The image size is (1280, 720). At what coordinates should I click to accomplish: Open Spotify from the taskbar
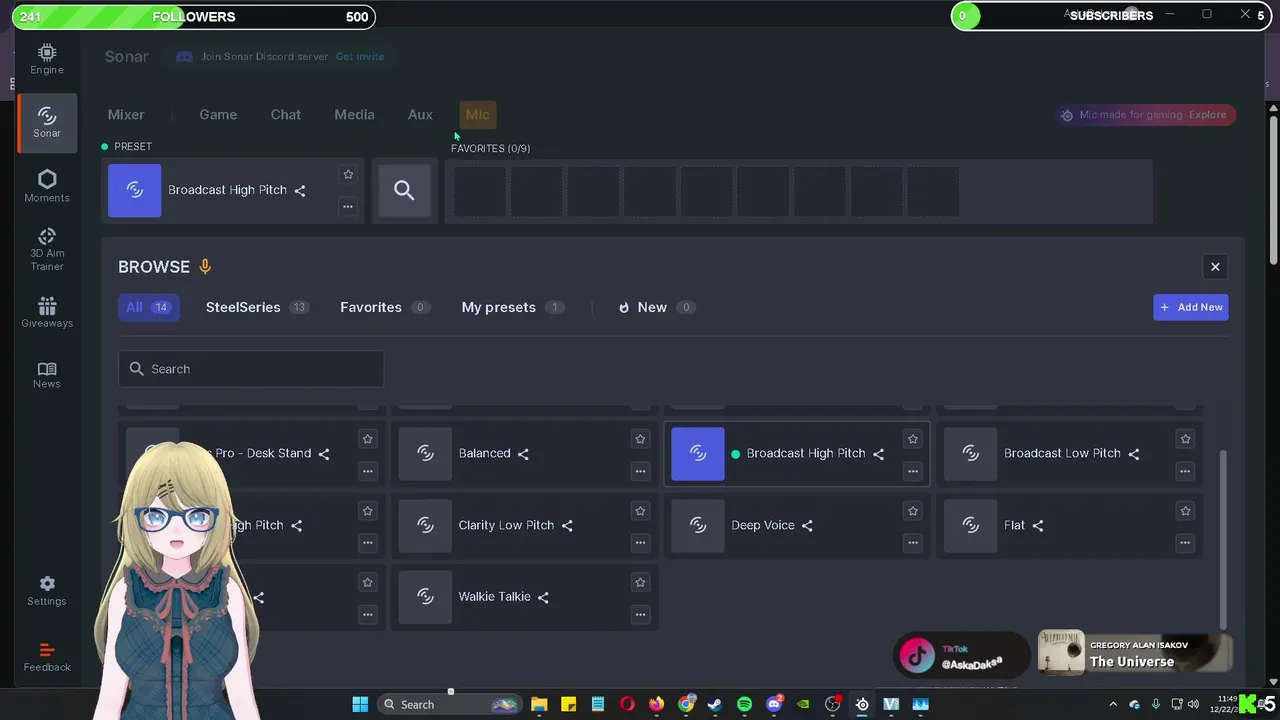[744, 704]
